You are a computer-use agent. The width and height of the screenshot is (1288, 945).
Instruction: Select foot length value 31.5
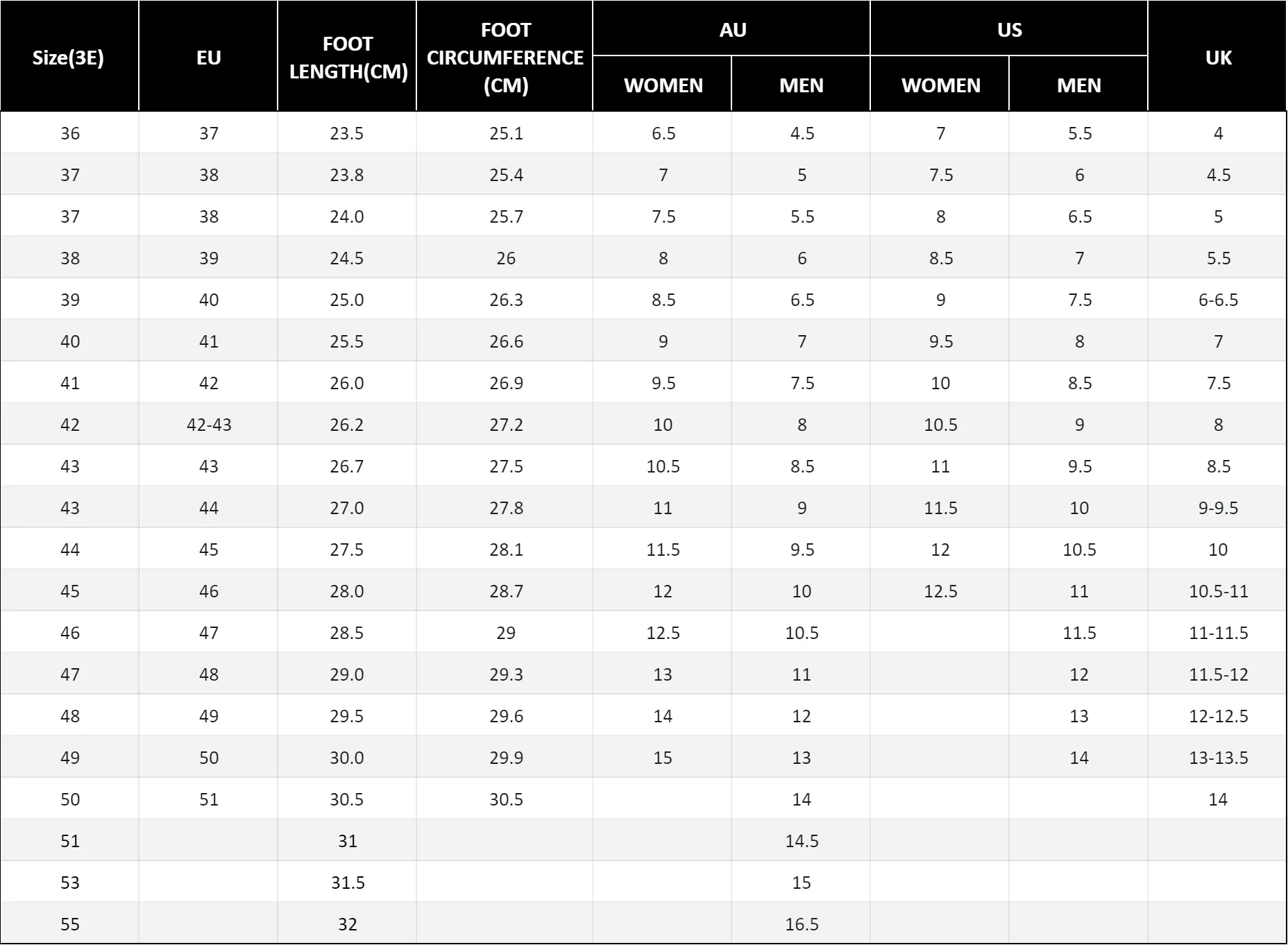pos(347,883)
